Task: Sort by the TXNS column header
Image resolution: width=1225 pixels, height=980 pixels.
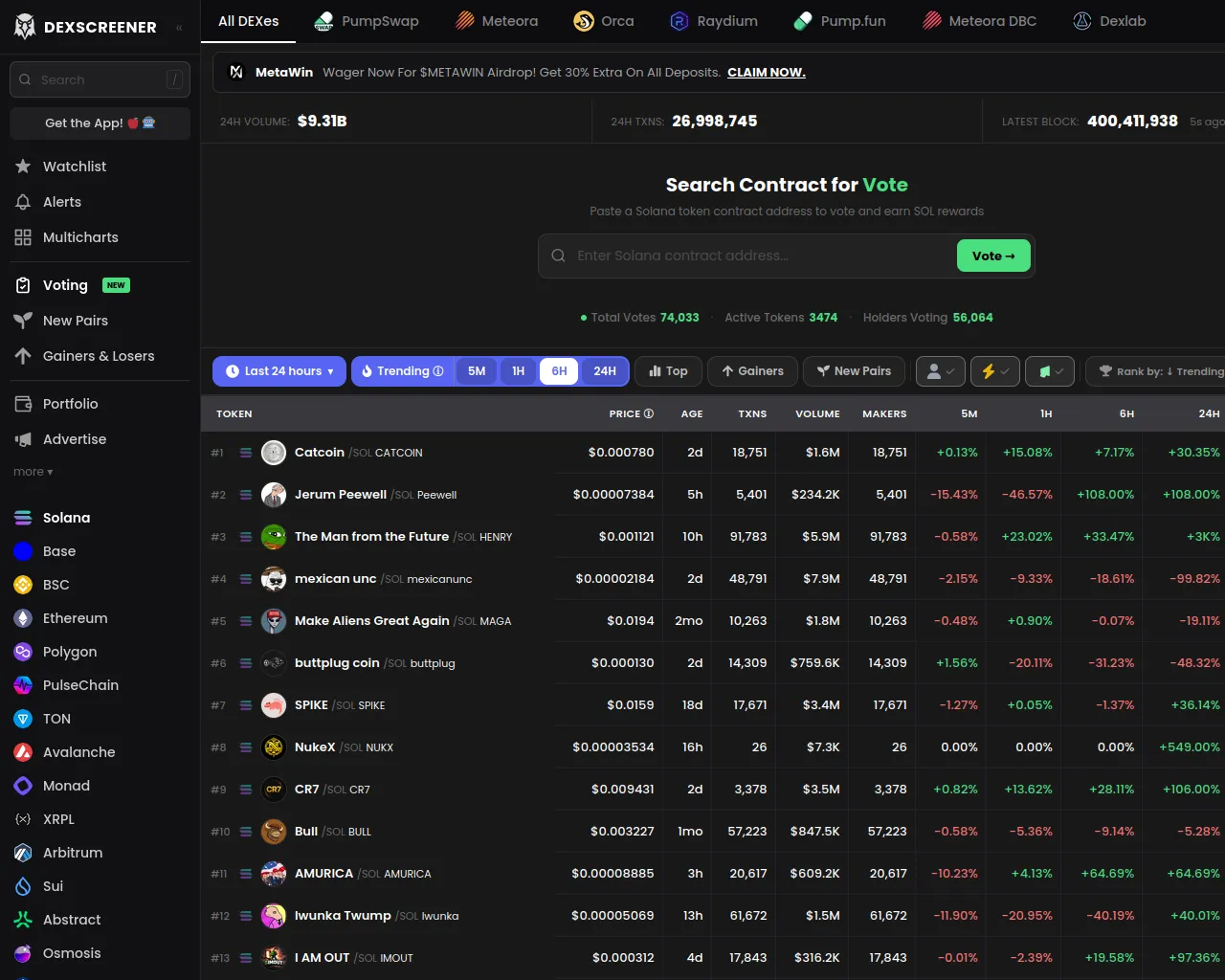Action: click(752, 413)
